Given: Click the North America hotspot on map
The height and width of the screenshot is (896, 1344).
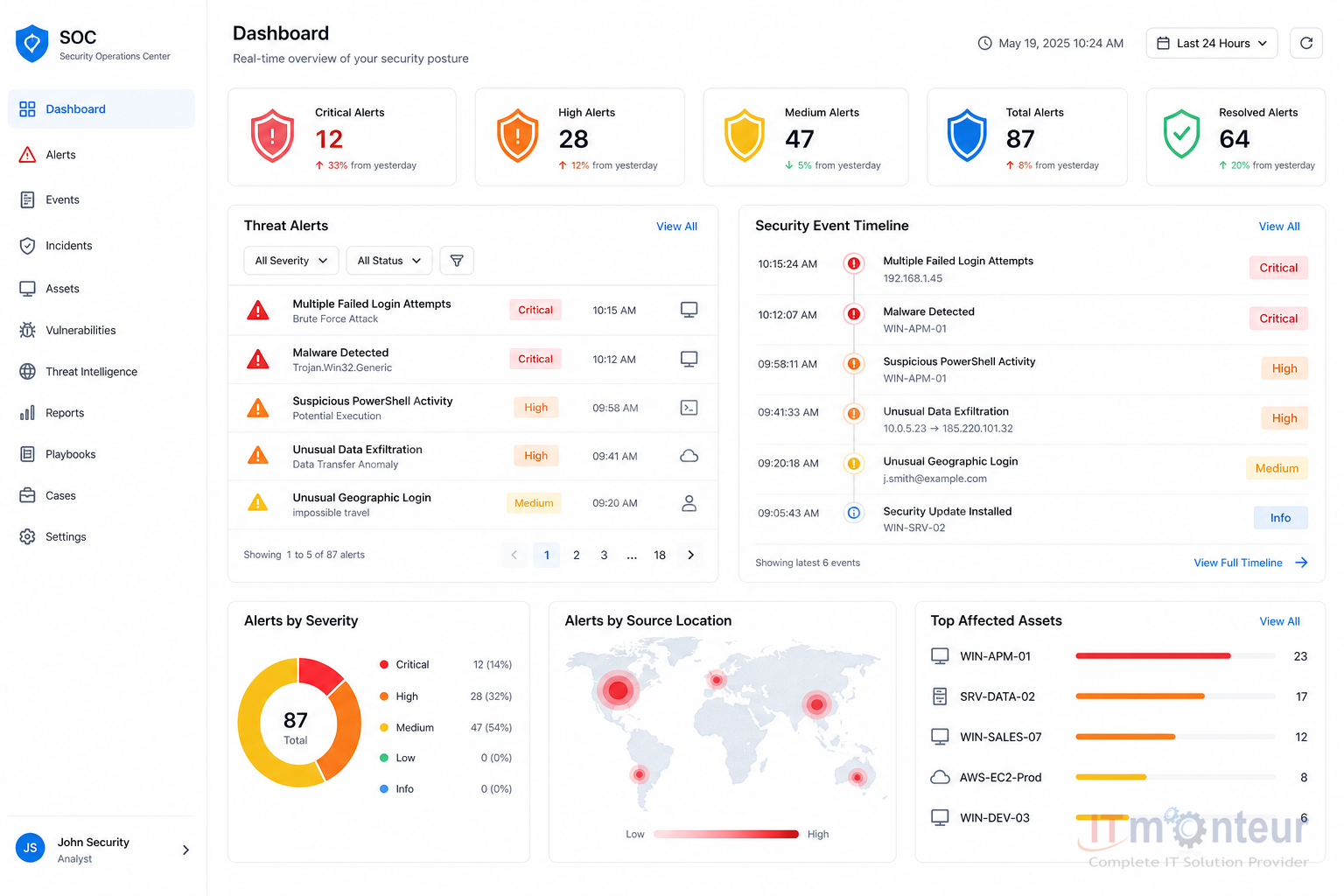Looking at the screenshot, I should pos(618,690).
